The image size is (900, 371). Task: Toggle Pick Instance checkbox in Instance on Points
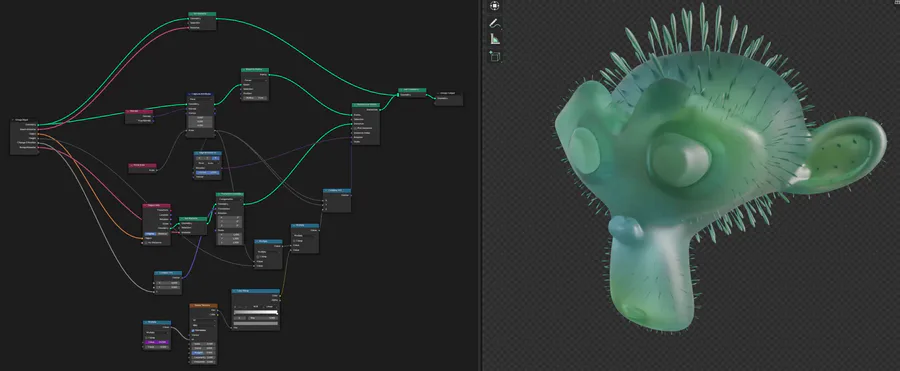pos(355,127)
